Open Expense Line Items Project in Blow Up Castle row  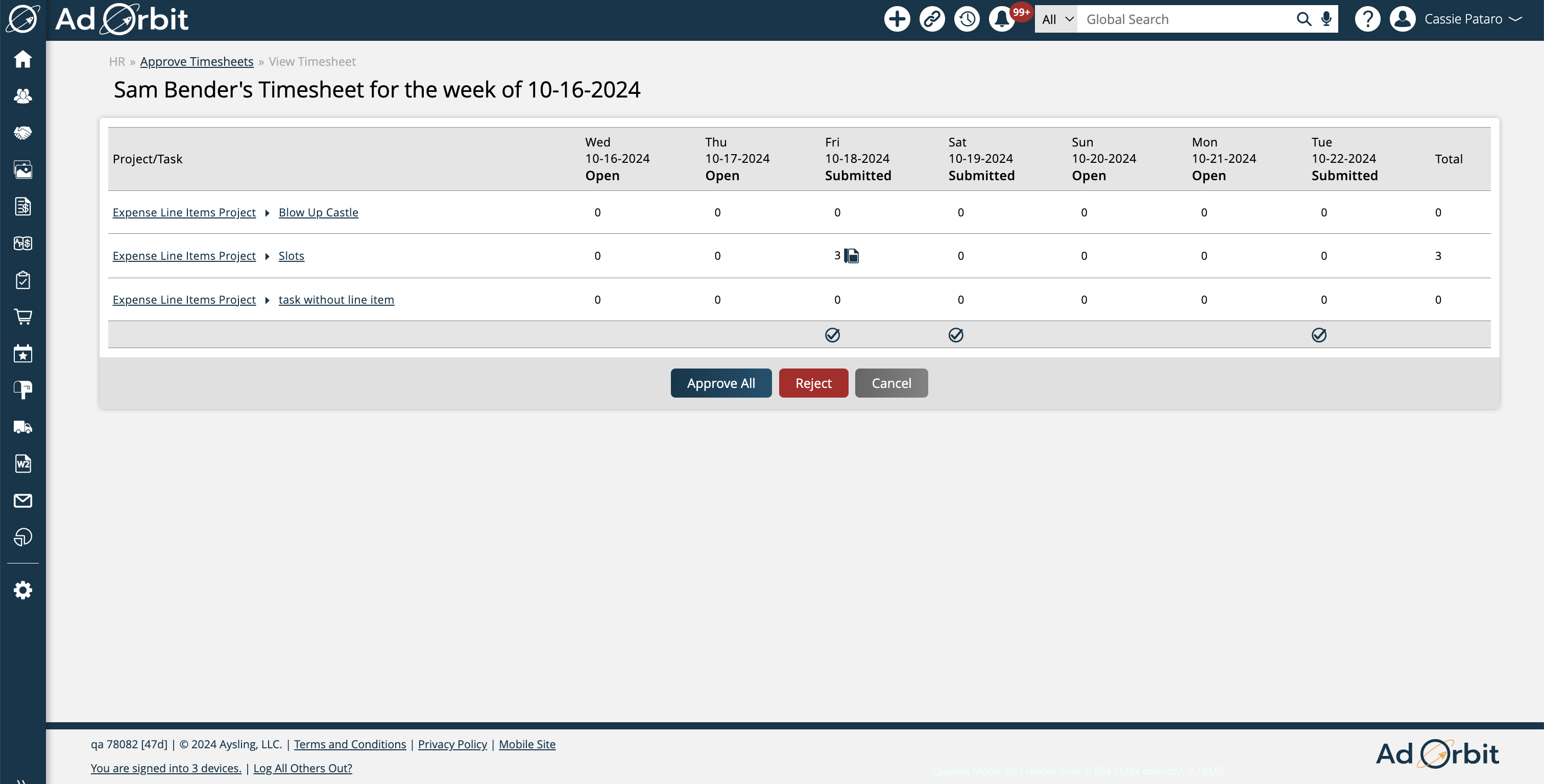coord(184,212)
